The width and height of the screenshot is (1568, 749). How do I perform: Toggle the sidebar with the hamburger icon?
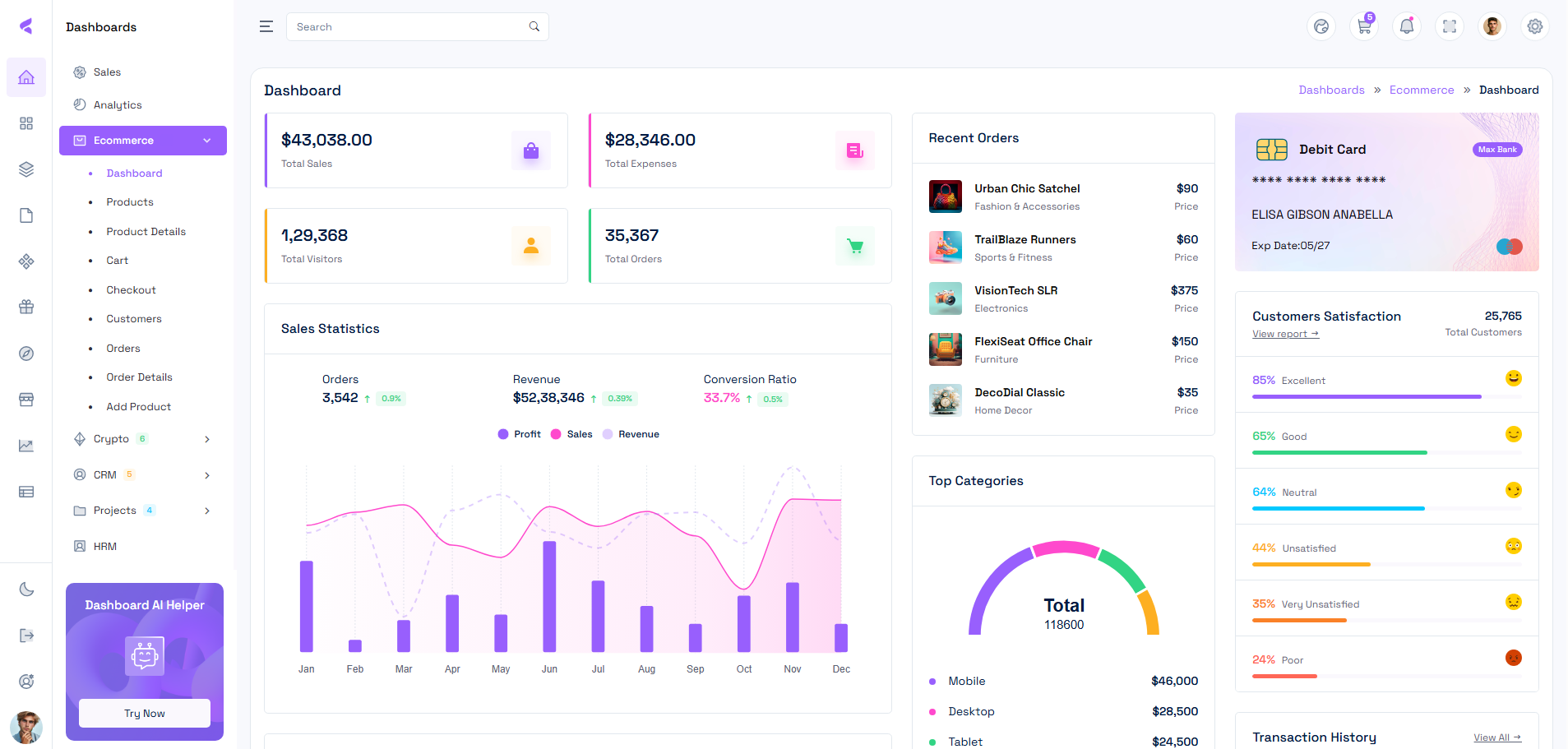[266, 26]
